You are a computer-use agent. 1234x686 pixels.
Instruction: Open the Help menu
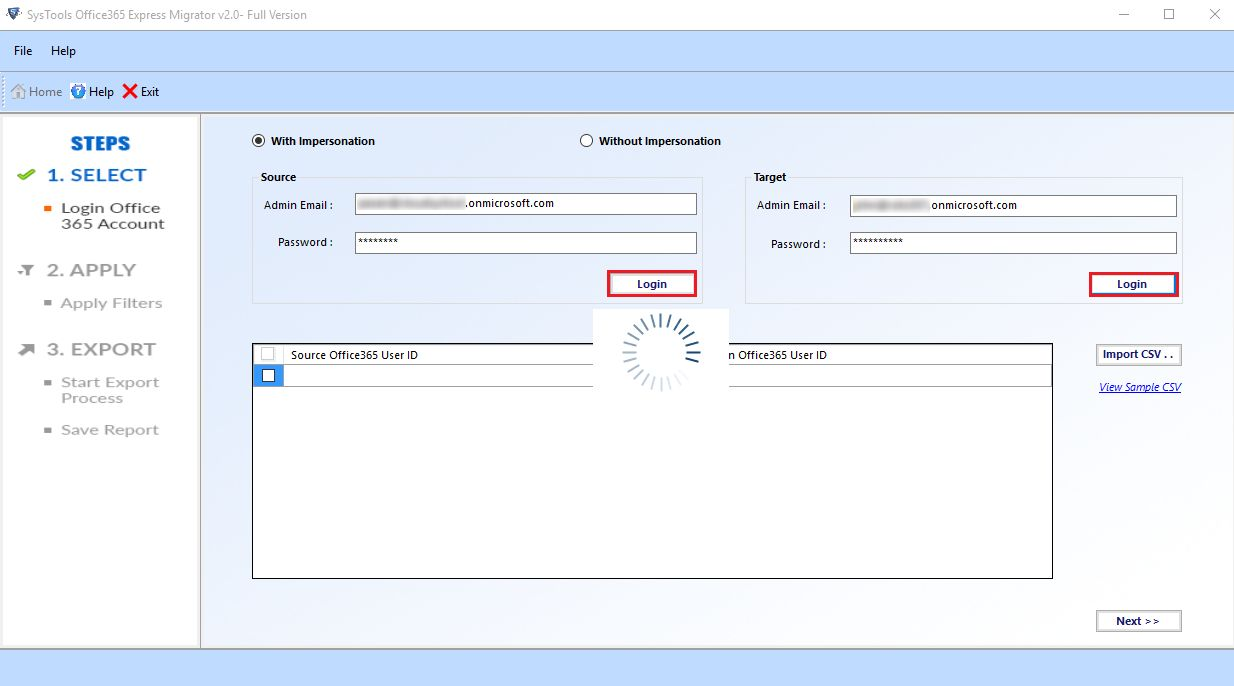coord(63,51)
